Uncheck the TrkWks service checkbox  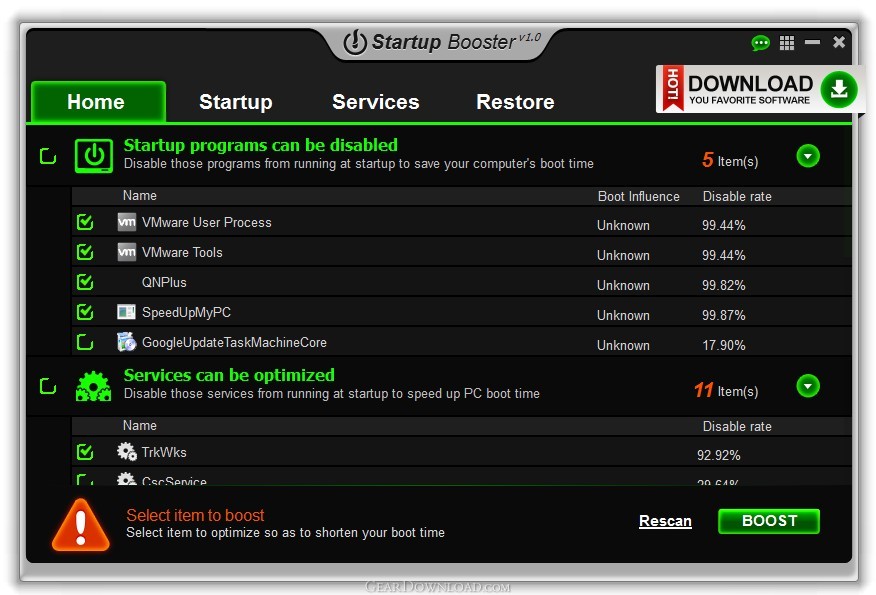tap(85, 451)
